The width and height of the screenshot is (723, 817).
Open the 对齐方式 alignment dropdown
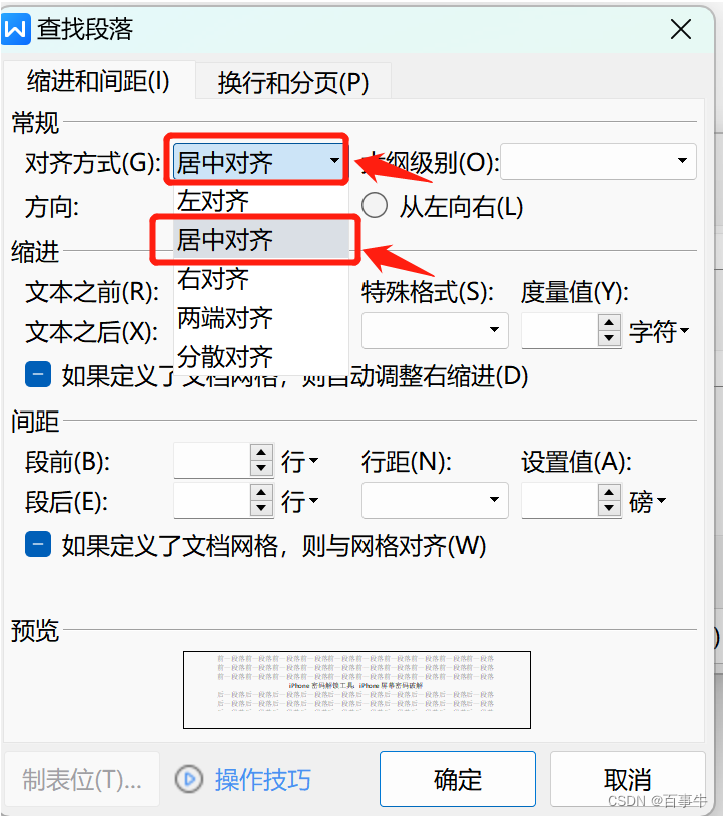pyautogui.click(x=258, y=162)
